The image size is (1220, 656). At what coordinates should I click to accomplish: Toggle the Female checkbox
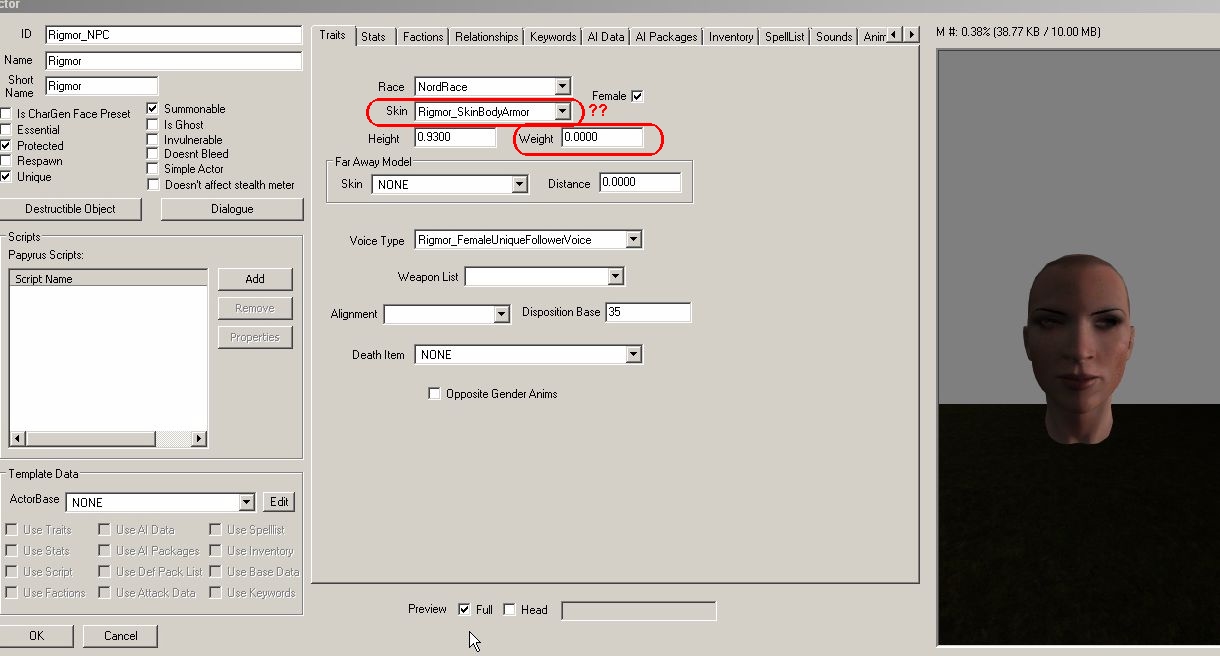637,96
